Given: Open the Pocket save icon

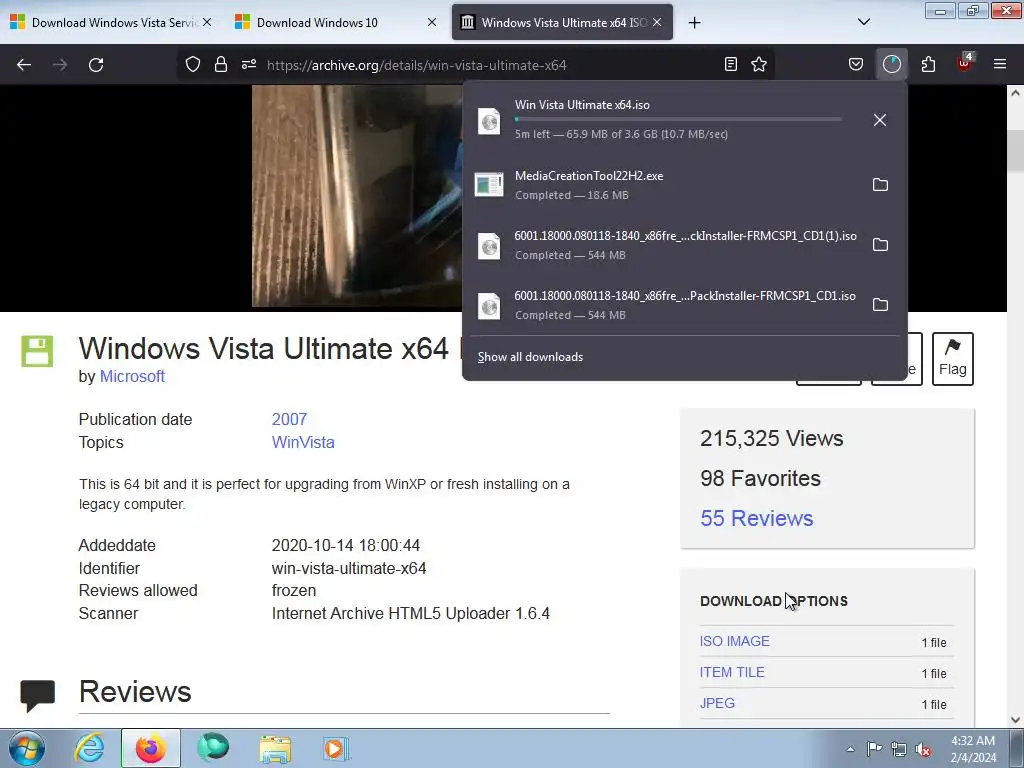Looking at the screenshot, I should (x=856, y=64).
